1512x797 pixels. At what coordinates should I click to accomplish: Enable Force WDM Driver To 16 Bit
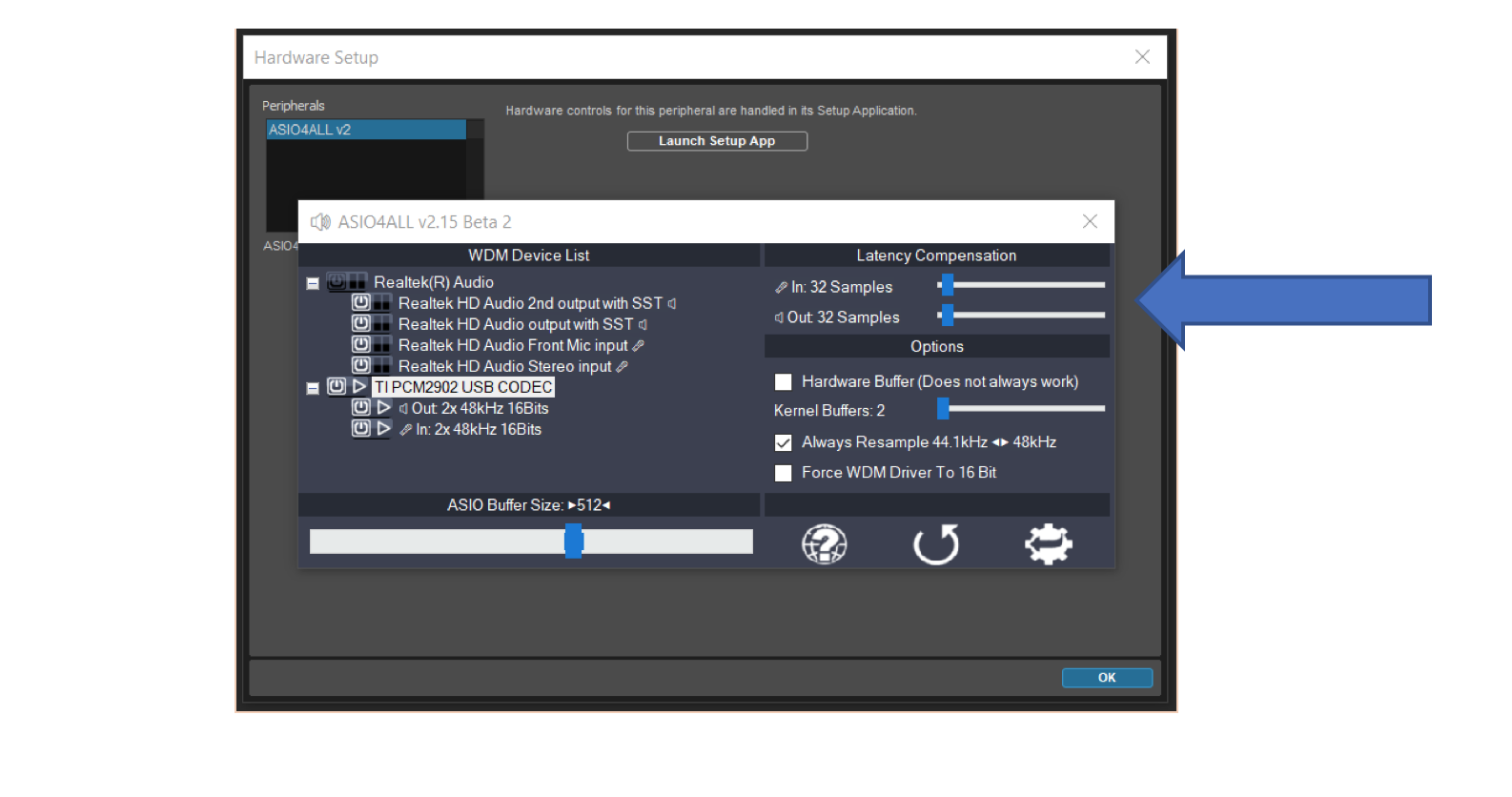[x=784, y=473]
